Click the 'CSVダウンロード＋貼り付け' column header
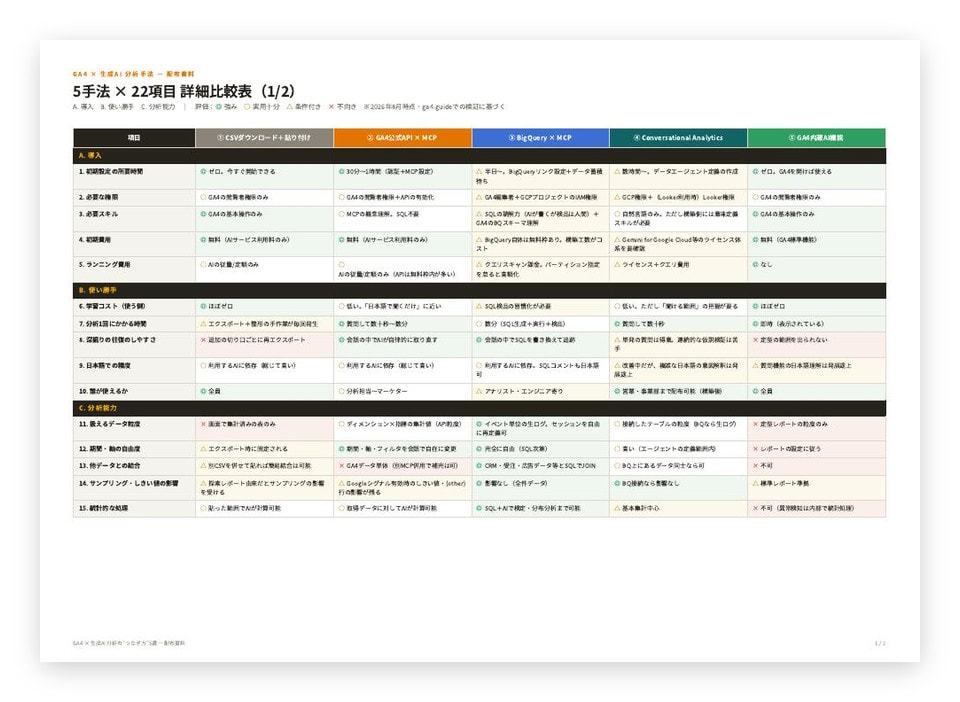The image size is (960, 702). [x=264, y=138]
